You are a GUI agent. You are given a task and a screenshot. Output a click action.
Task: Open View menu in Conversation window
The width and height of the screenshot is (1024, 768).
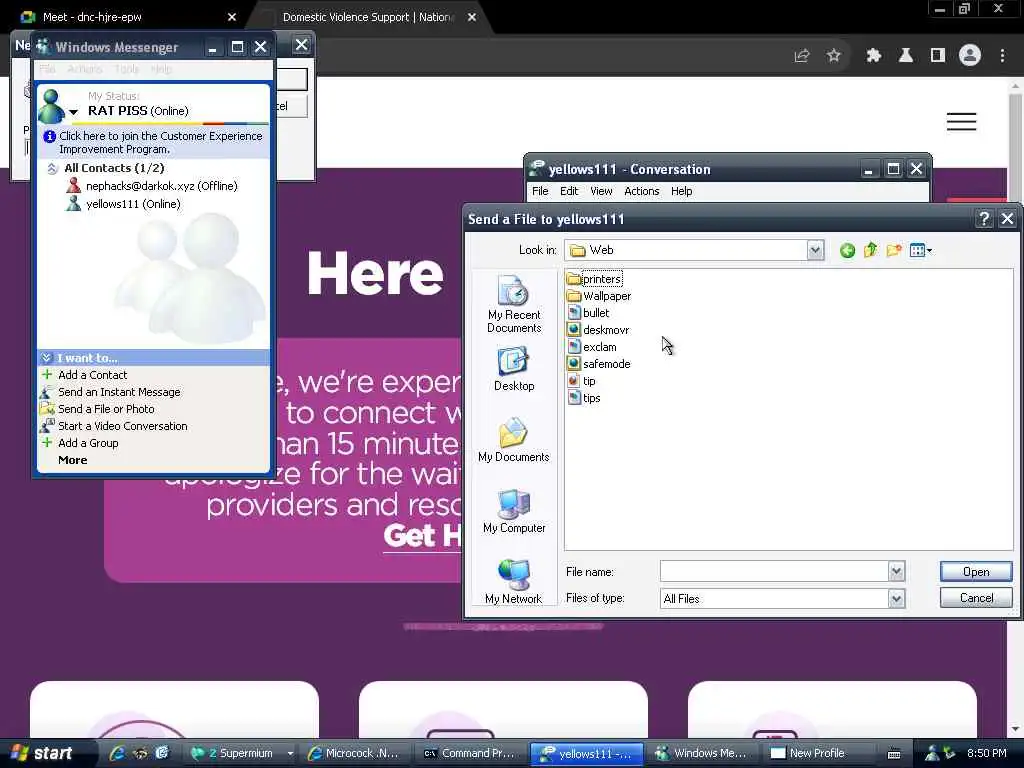pos(601,191)
